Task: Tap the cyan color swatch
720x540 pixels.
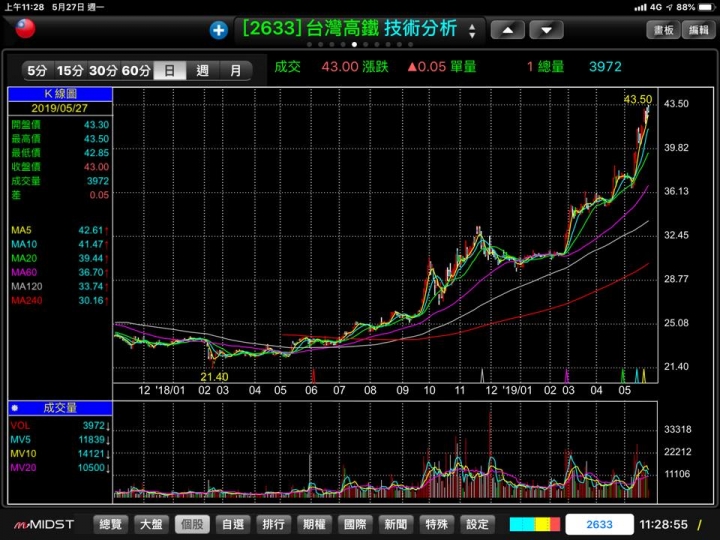Action: click(522, 524)
